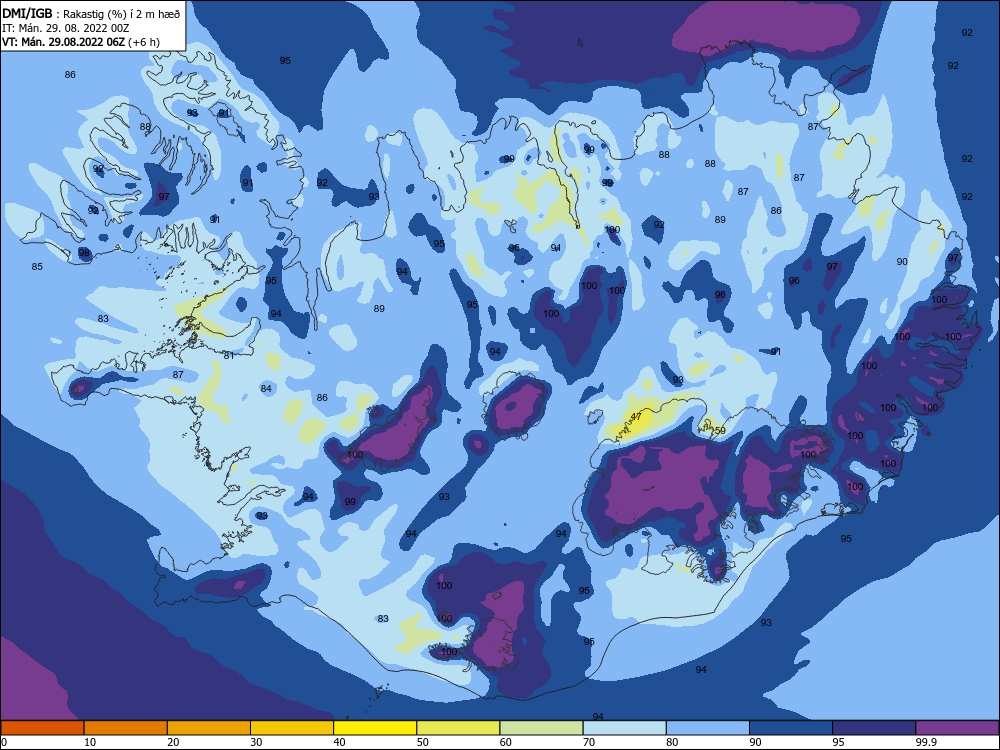Screen dimensions: 1000x750
Task: Select the 90–95 medium blue legend swatch
Action: click(x=791, y=728)
